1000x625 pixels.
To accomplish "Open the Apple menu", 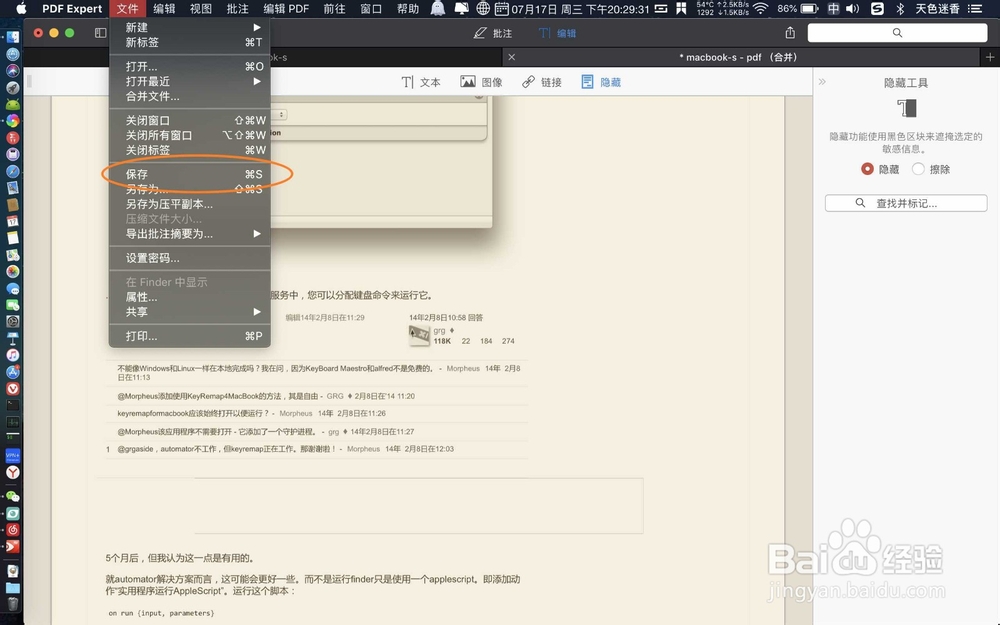I will pyautogui.click(x=21, y=8).
